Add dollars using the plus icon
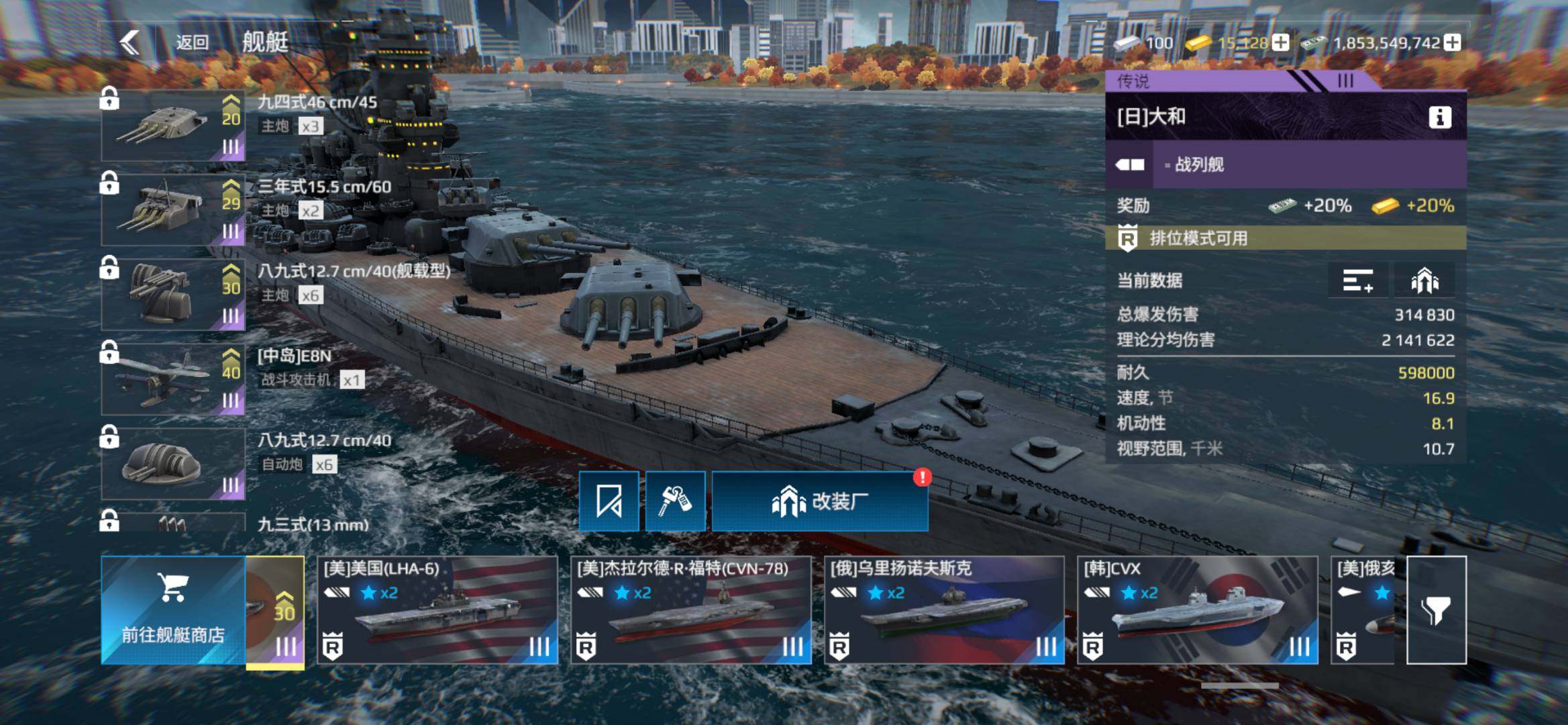Viewport: 1568px width, 725px height. click(x=1453, y=42)
